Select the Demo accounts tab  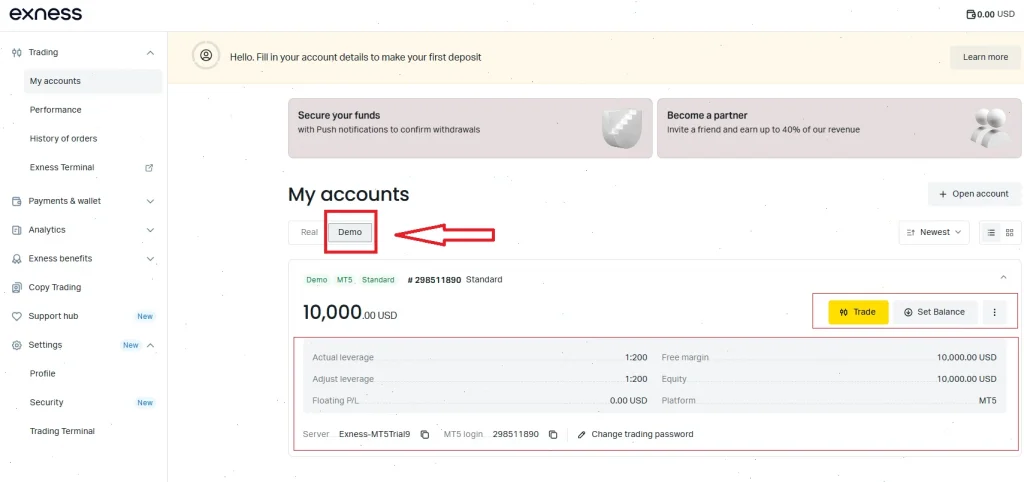click(x=350, y=232)
